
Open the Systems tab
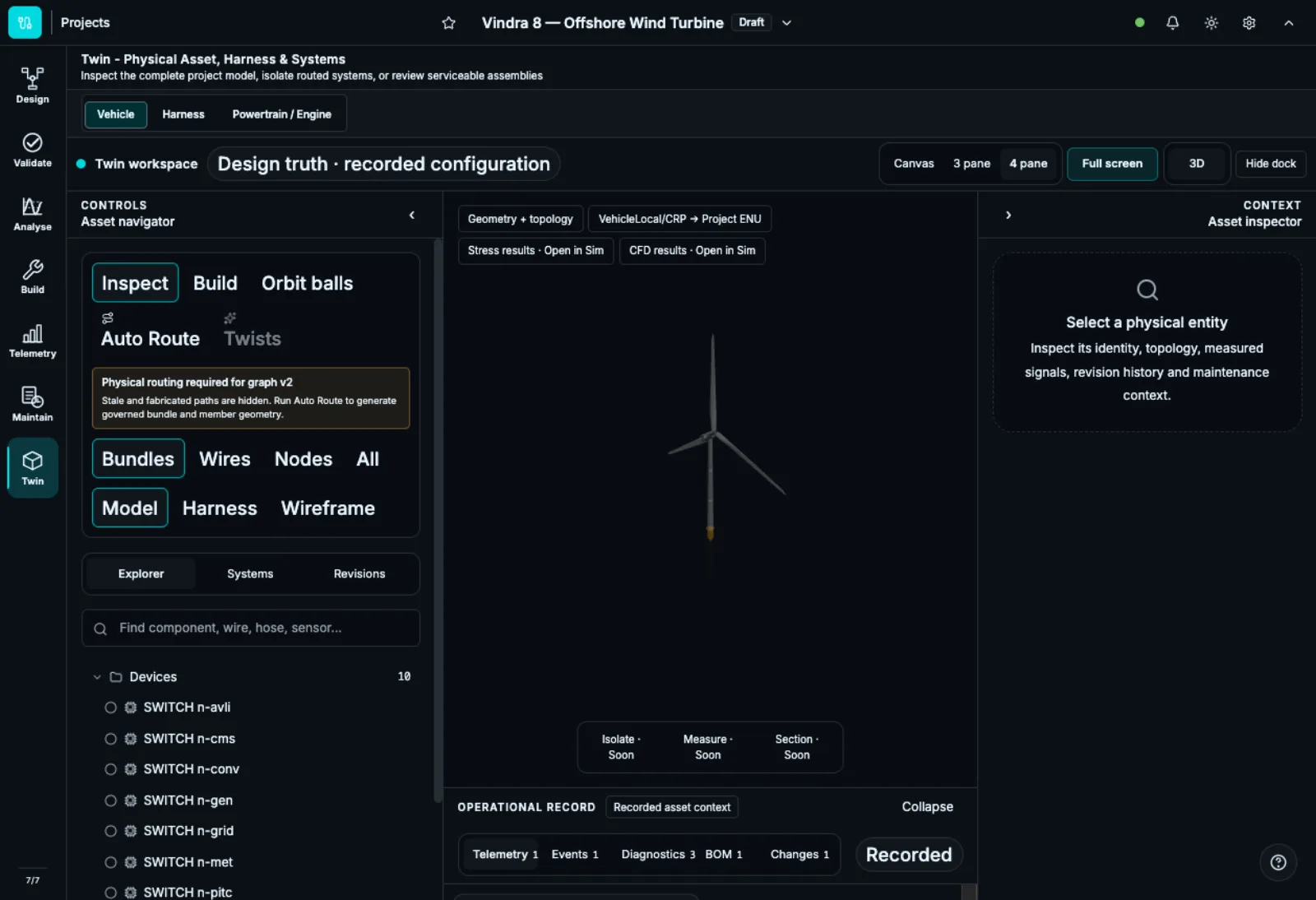coord(250,574)
